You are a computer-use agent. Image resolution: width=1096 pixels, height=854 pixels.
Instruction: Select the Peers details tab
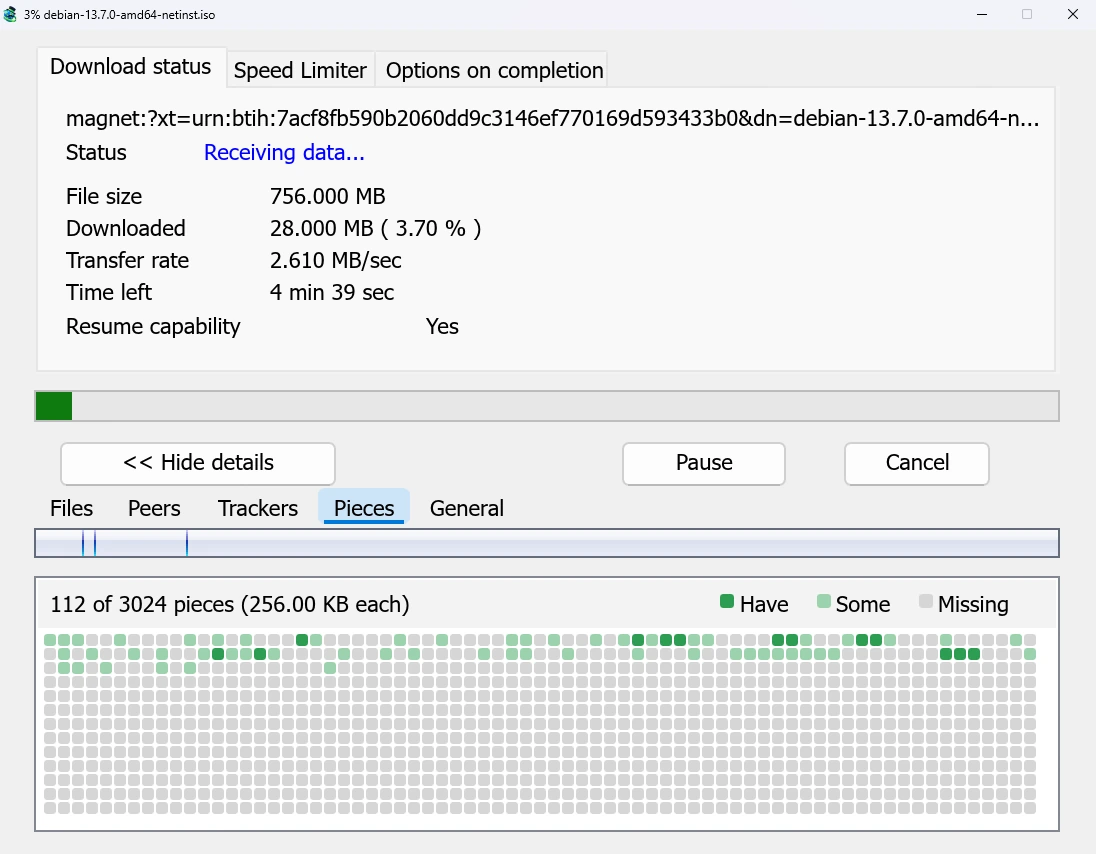pyautogui.click(x=154, y=508)
